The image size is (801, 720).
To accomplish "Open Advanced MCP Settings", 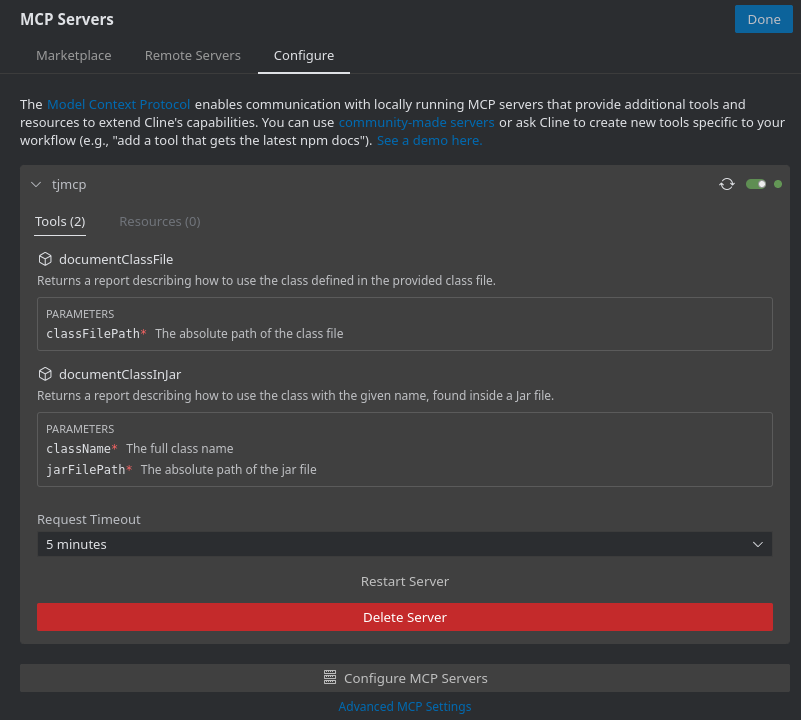I will (404, 706).
